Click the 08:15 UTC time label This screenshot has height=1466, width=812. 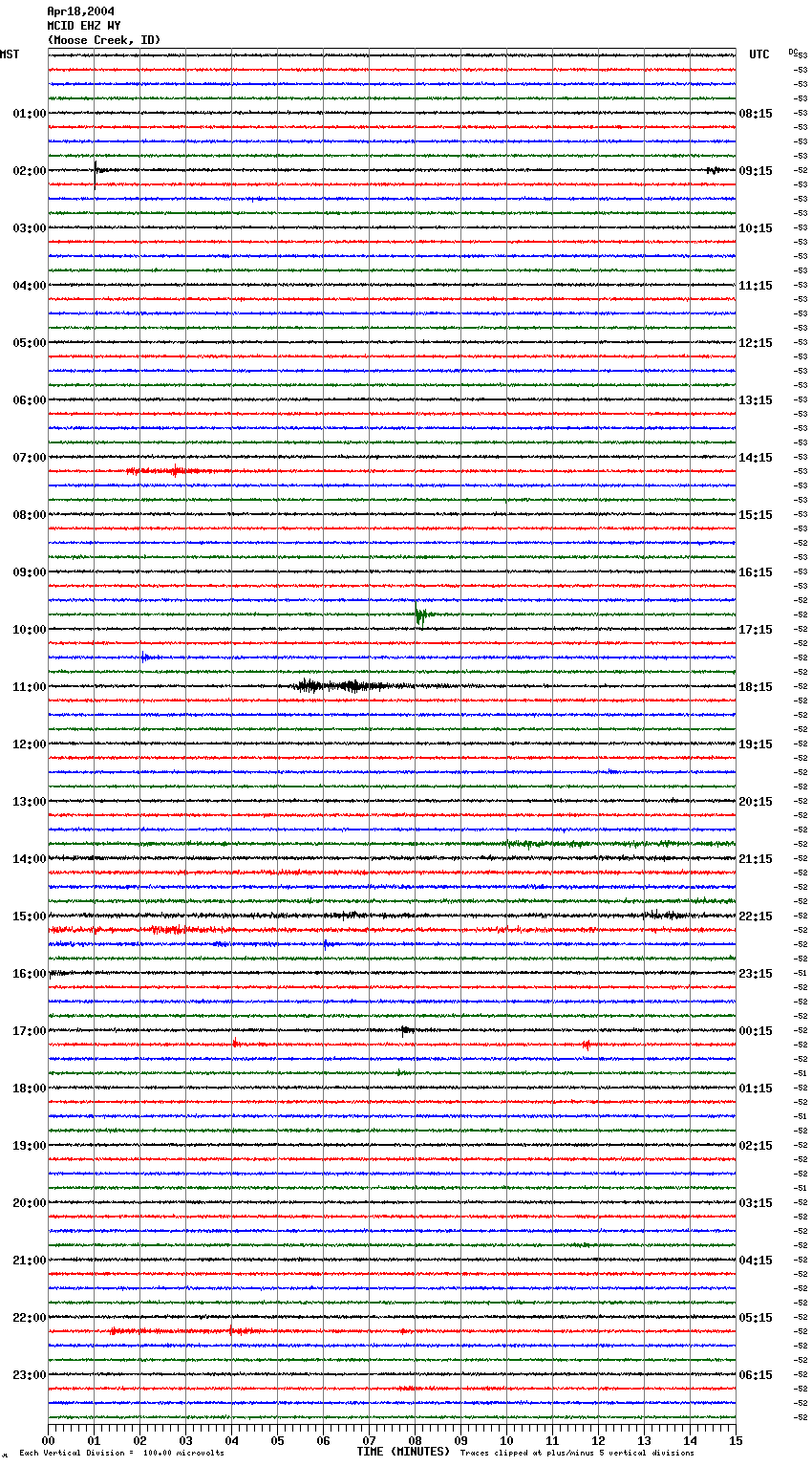tap(756, 114)
